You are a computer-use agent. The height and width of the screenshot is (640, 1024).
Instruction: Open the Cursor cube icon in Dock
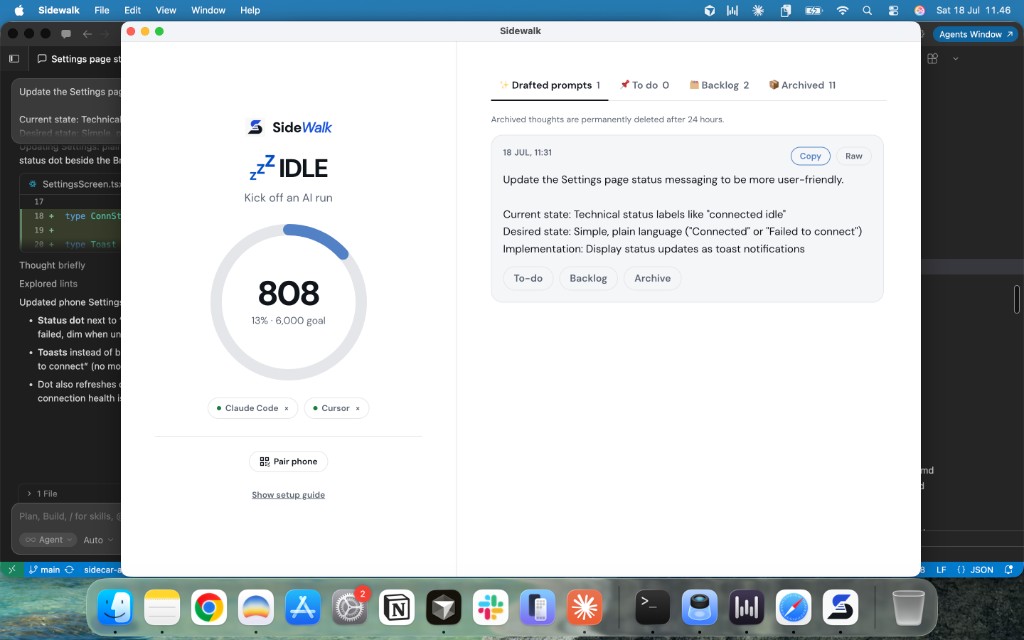click(x=443, y=607)
